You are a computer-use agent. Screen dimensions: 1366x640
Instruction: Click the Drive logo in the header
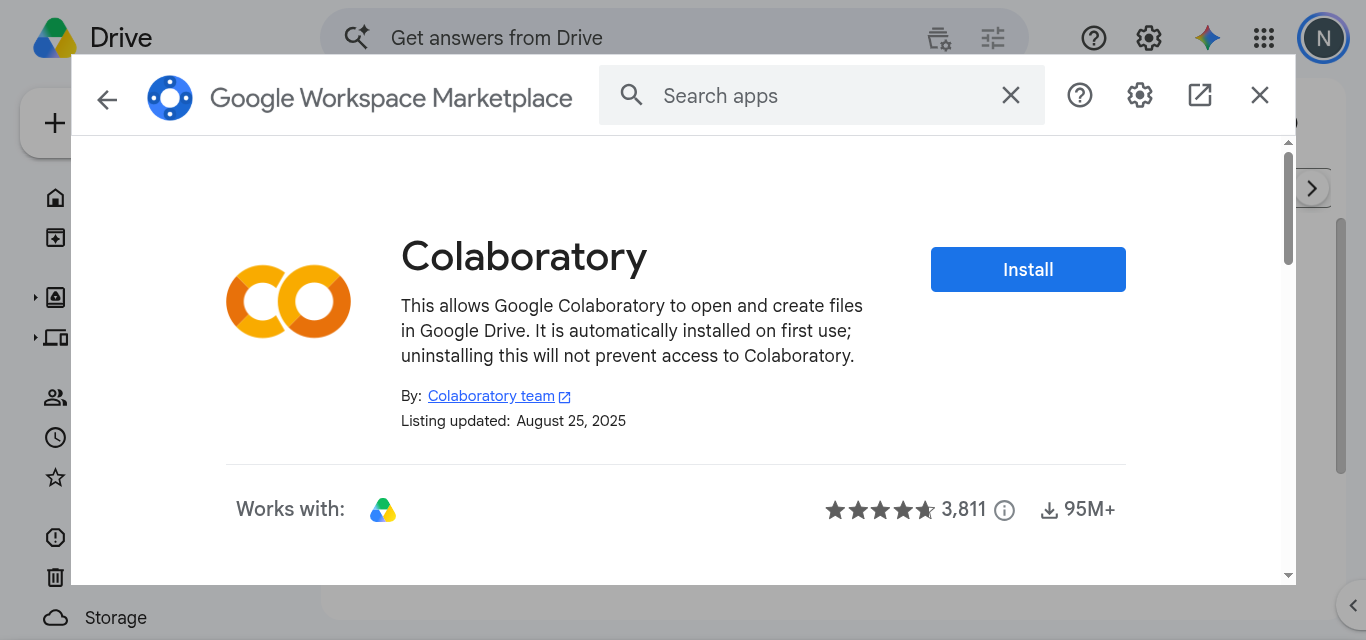point(55,38)
